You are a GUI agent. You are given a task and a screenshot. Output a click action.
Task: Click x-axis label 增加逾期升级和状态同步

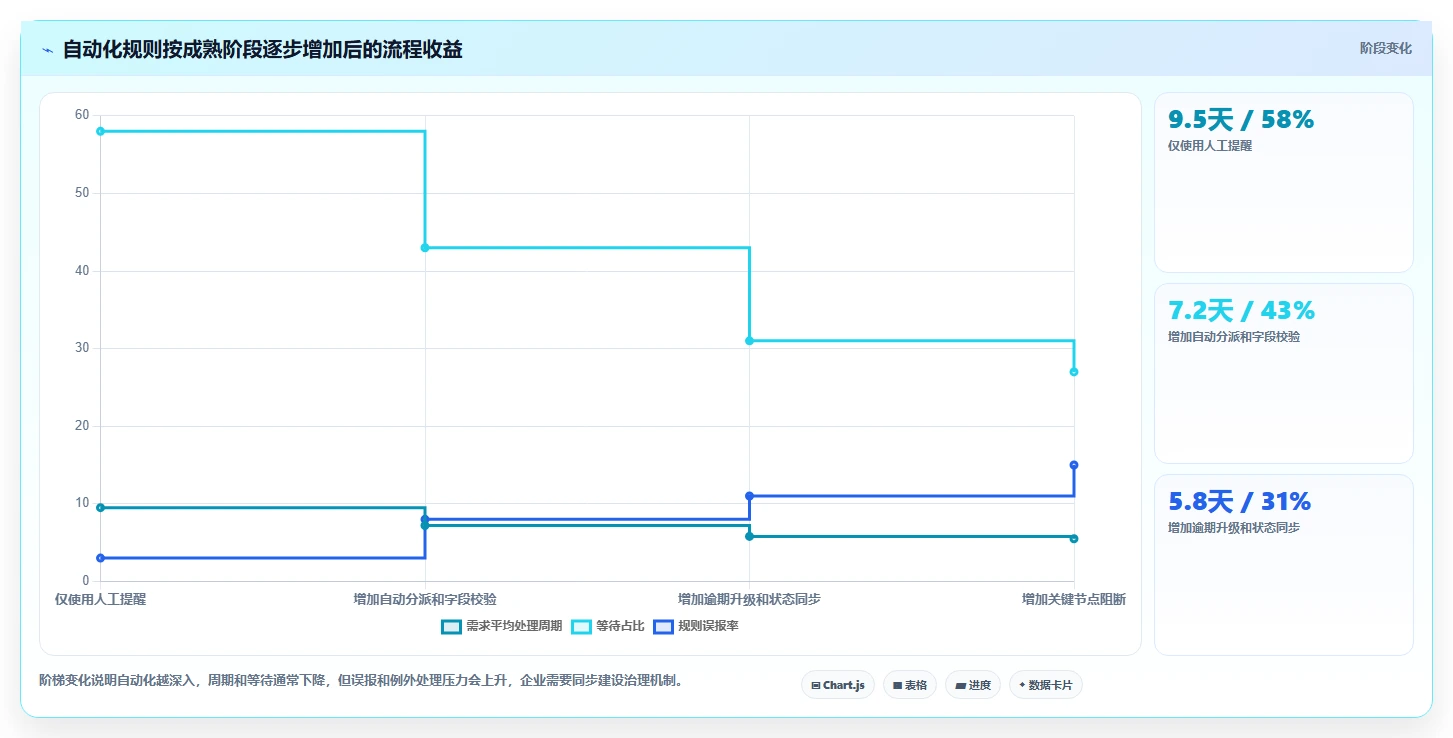(749, 600)
